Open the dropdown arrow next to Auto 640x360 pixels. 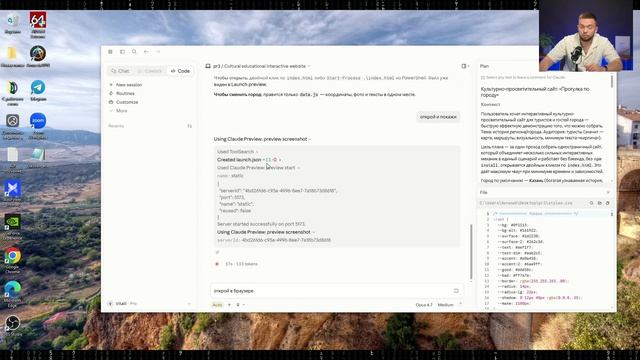229,305
